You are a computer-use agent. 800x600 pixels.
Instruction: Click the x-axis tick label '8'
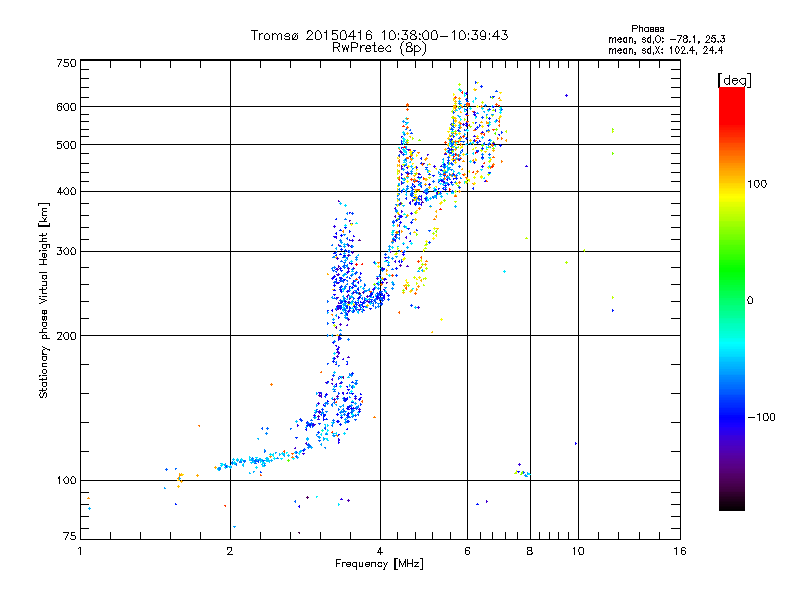point(530,551)
